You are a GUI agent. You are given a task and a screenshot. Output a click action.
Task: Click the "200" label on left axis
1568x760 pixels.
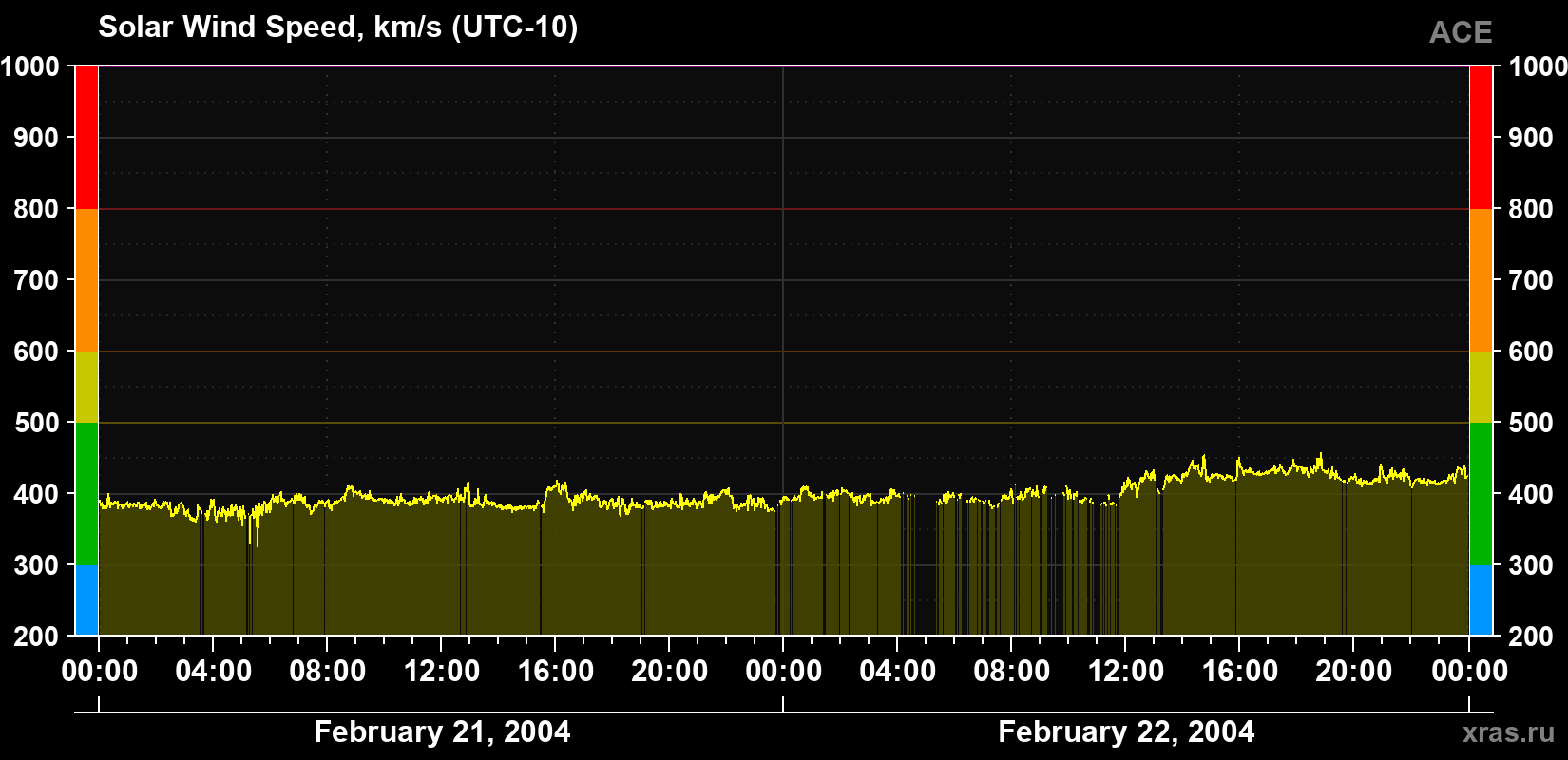(x=36, y=636)
